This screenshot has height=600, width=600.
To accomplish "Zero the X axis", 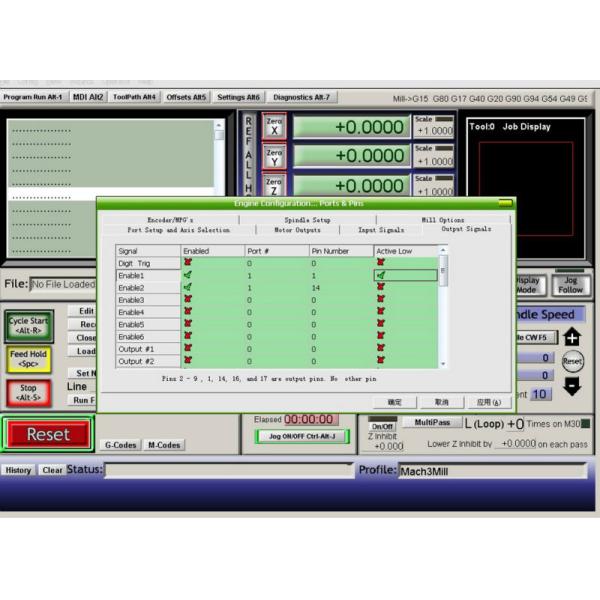I will coord(275,126).
